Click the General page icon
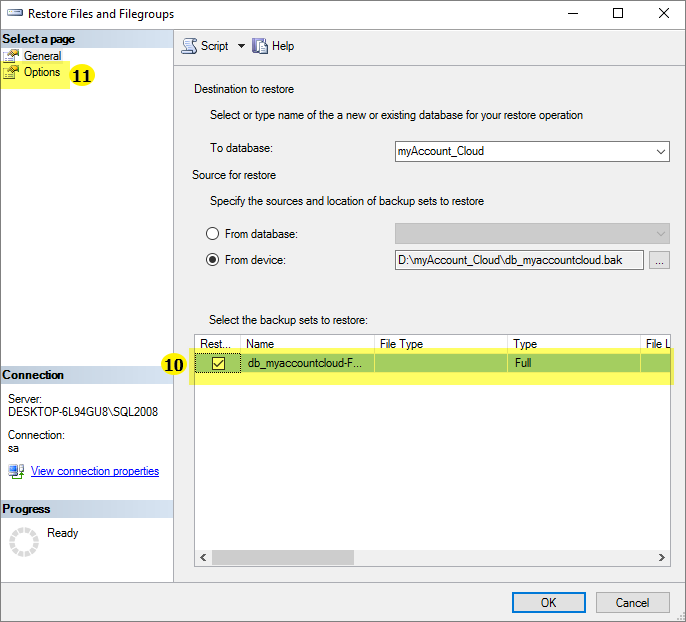The width and height of the screenshot is (686, 622). tap(11, 56)
